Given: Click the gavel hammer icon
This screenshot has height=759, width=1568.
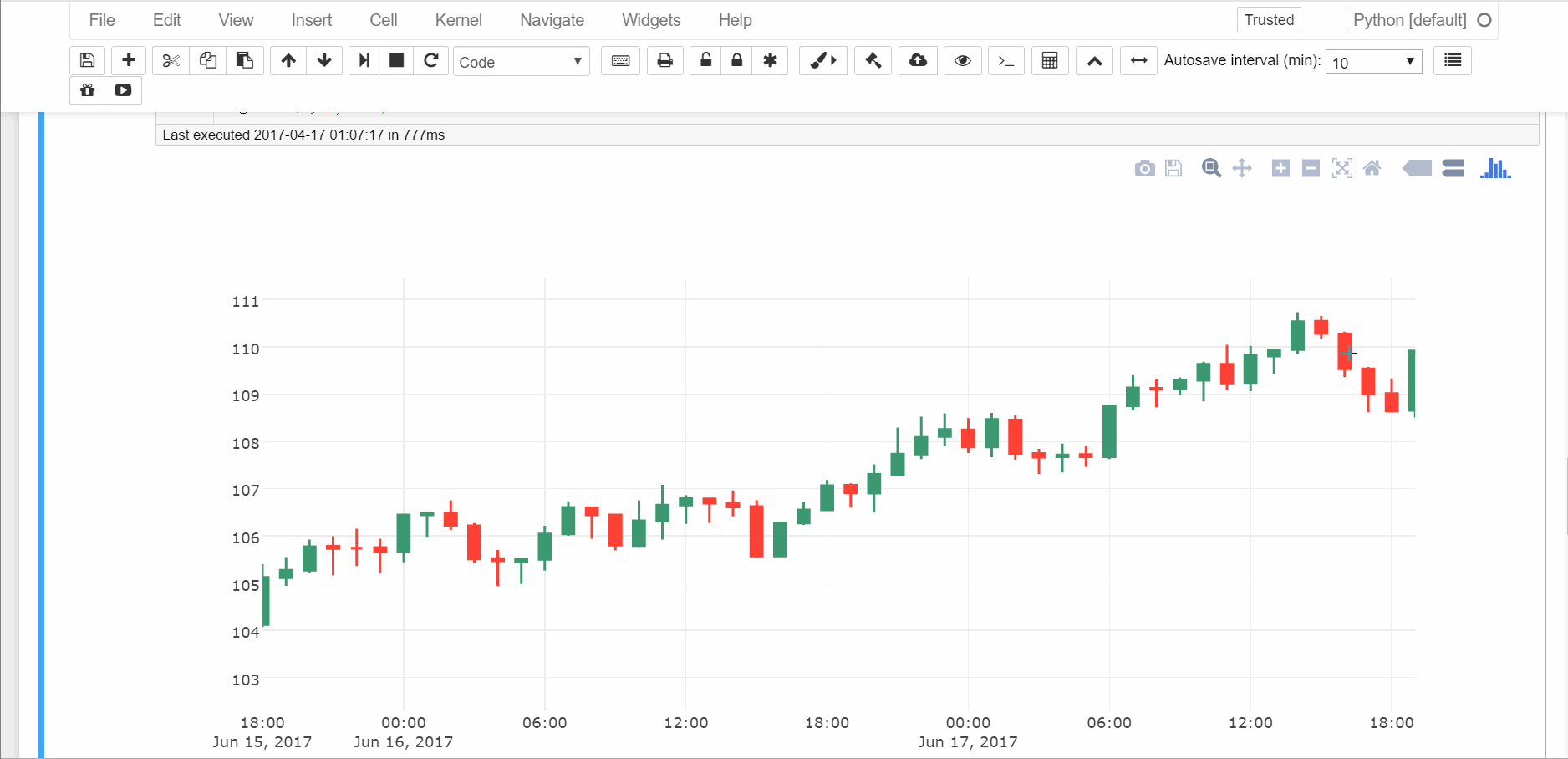Looking at the screenshot, I should point(873,60).
